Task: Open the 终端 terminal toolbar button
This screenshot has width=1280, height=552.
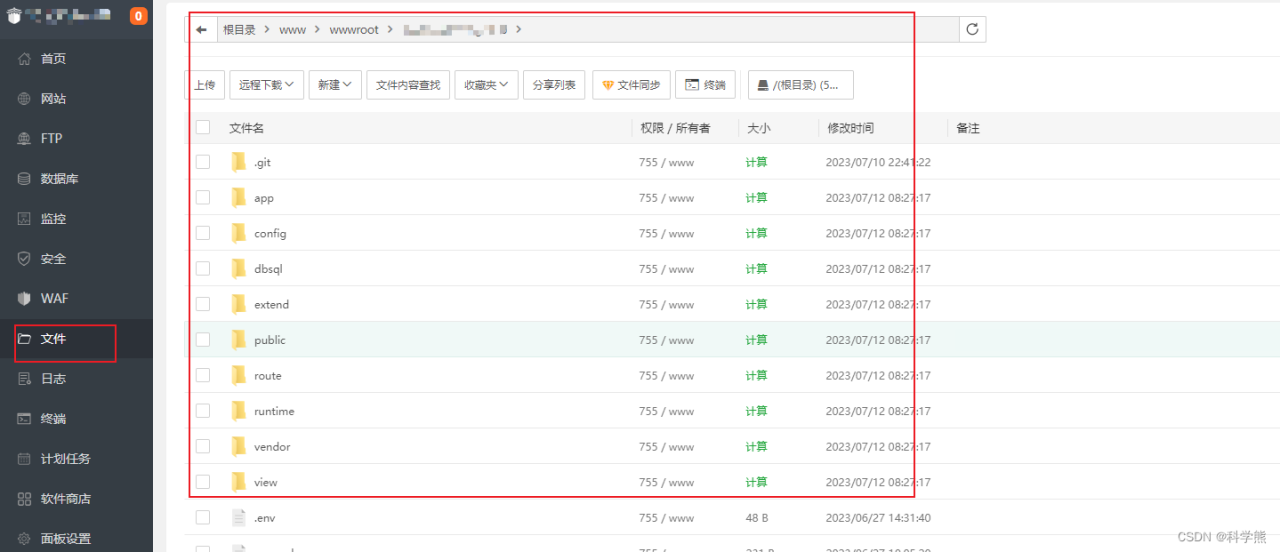Action: click(x=706, y=85)
